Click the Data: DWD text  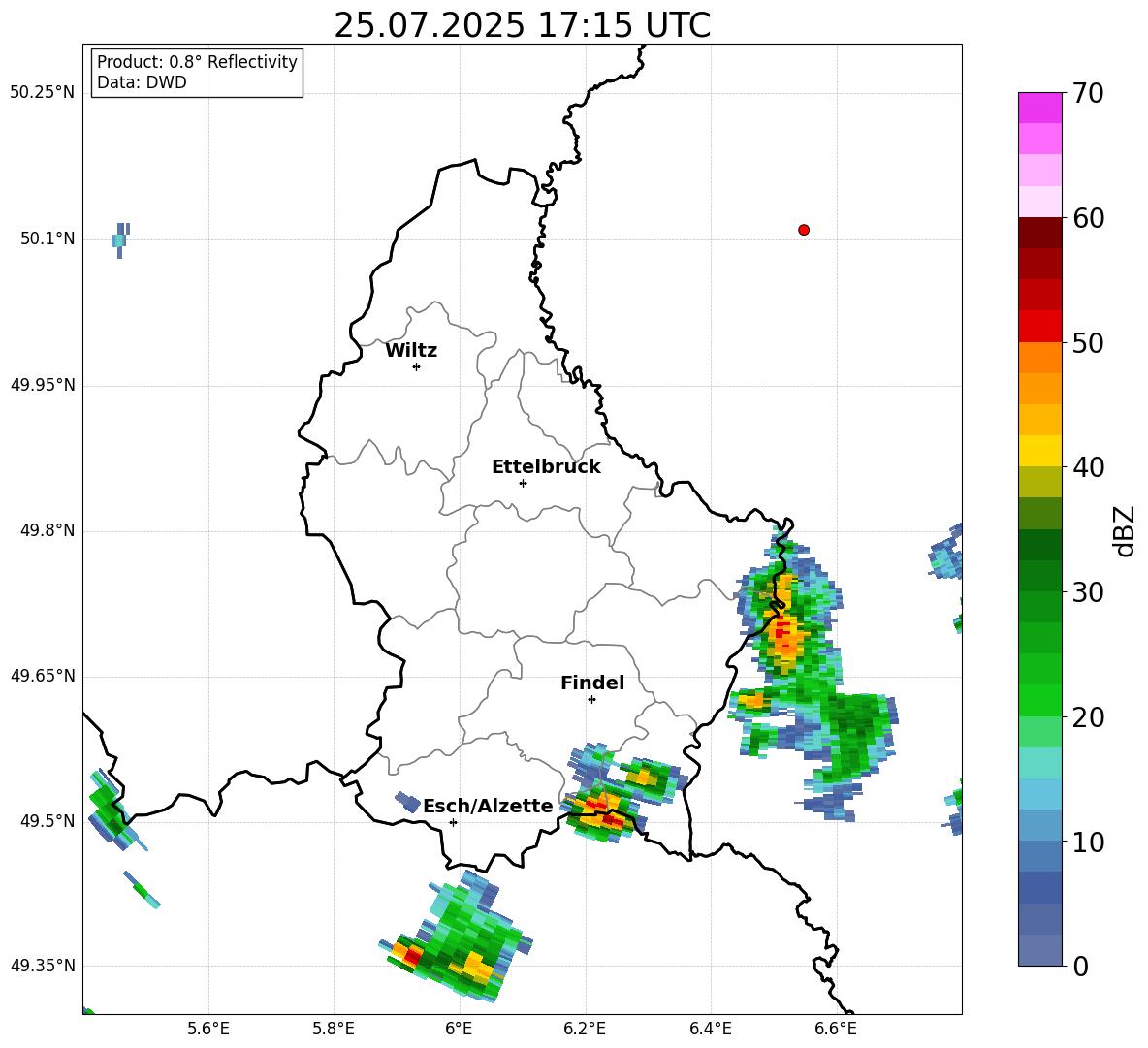point(142,82)
